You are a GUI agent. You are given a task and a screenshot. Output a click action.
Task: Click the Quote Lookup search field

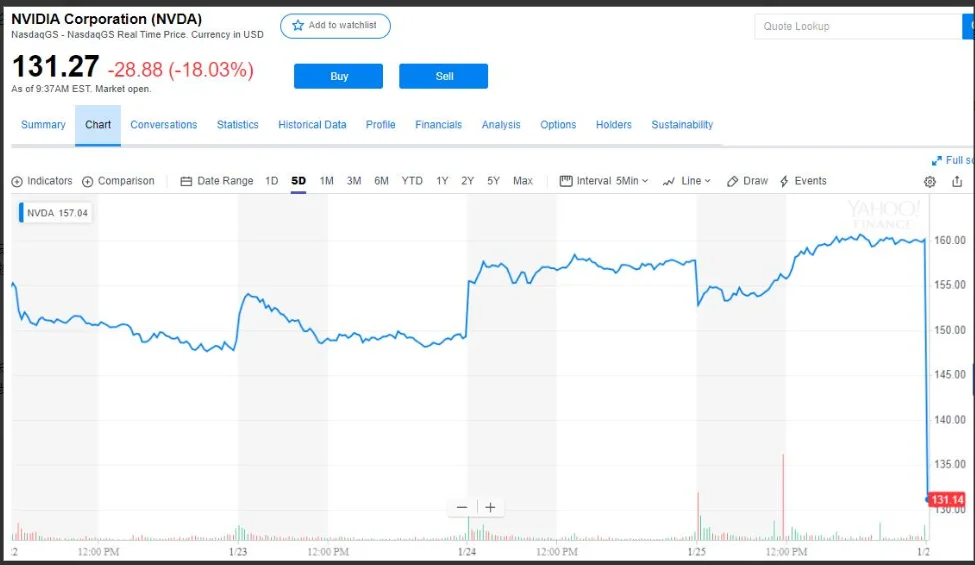pyautogui.click(x=858, y=26)
